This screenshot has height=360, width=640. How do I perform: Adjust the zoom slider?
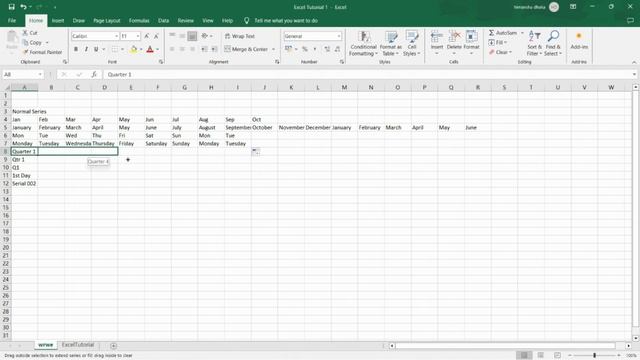tap(594, 356)
